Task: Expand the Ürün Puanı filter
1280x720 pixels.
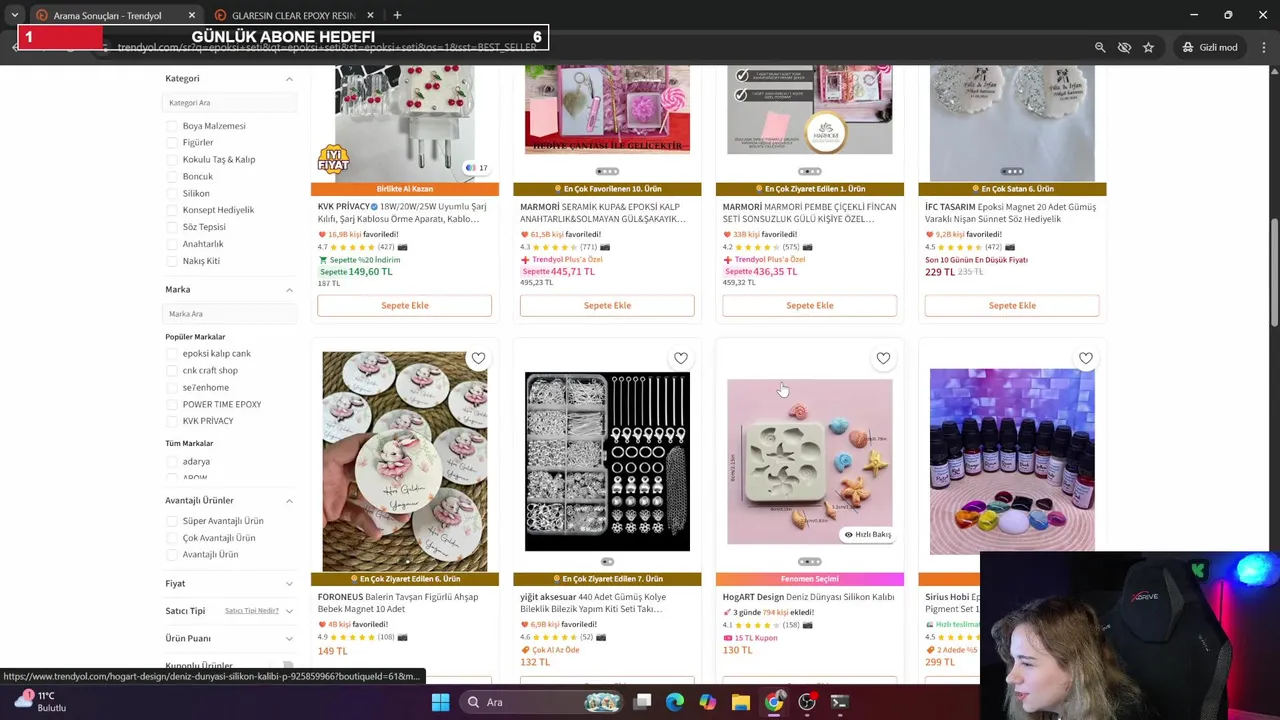Action: click(x=289, y=639)
